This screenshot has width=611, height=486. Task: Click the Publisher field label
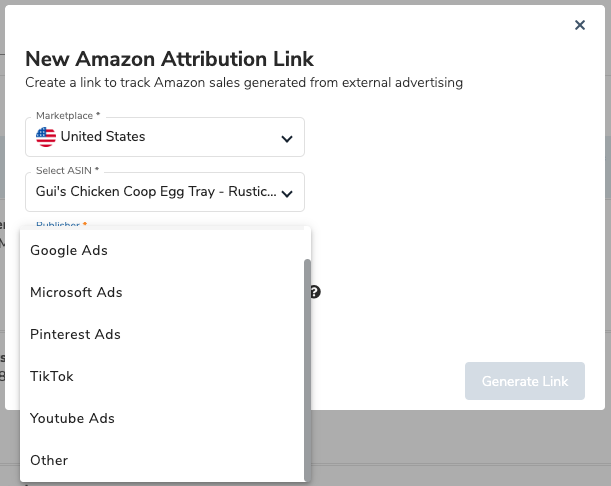pos(61,225)
